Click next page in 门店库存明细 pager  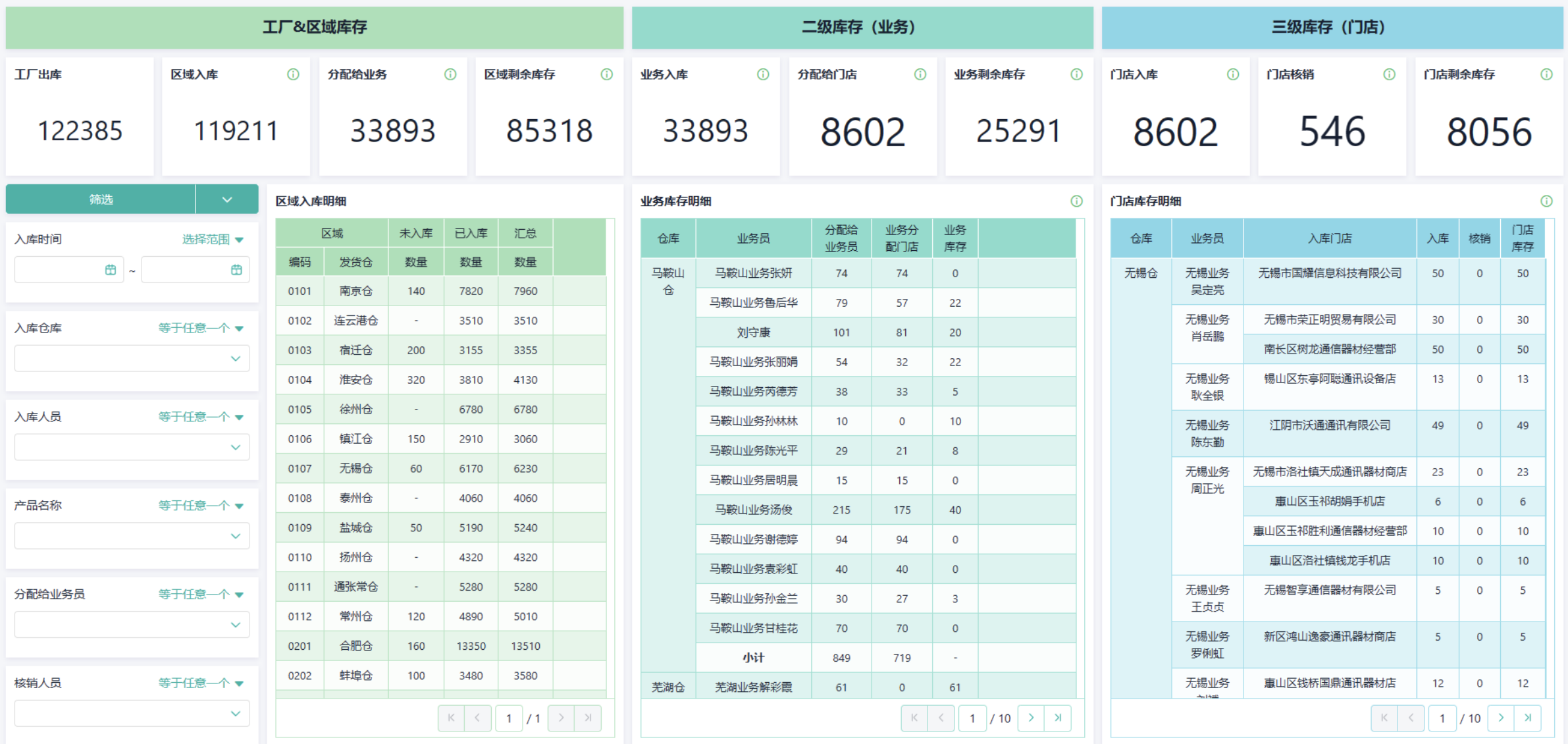1501,718
